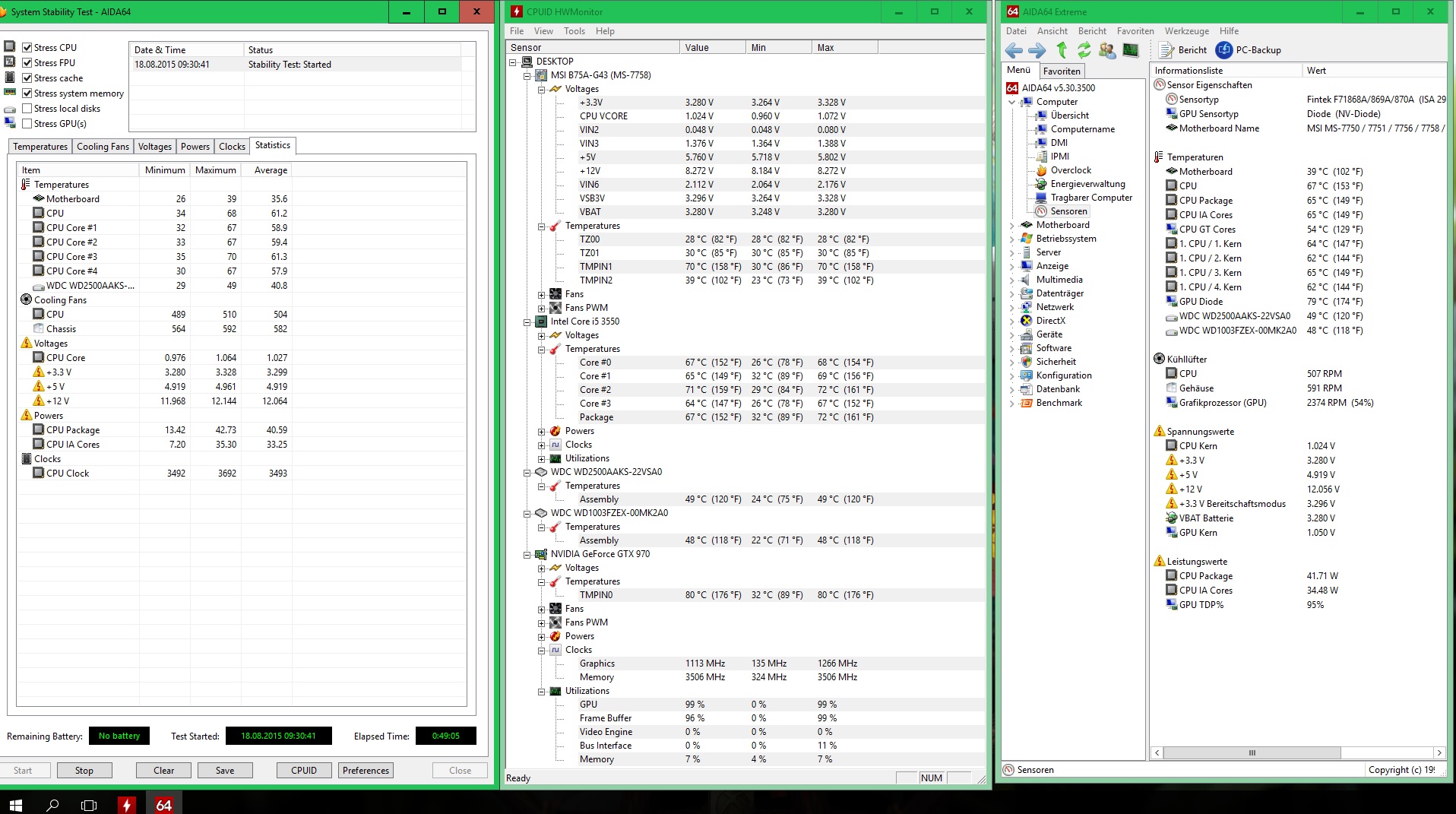Switch to the Temperatures tab in Stability Test
Image resolution: width=1456 pixels, height=814 pixels.
click(x=40, y=147)
